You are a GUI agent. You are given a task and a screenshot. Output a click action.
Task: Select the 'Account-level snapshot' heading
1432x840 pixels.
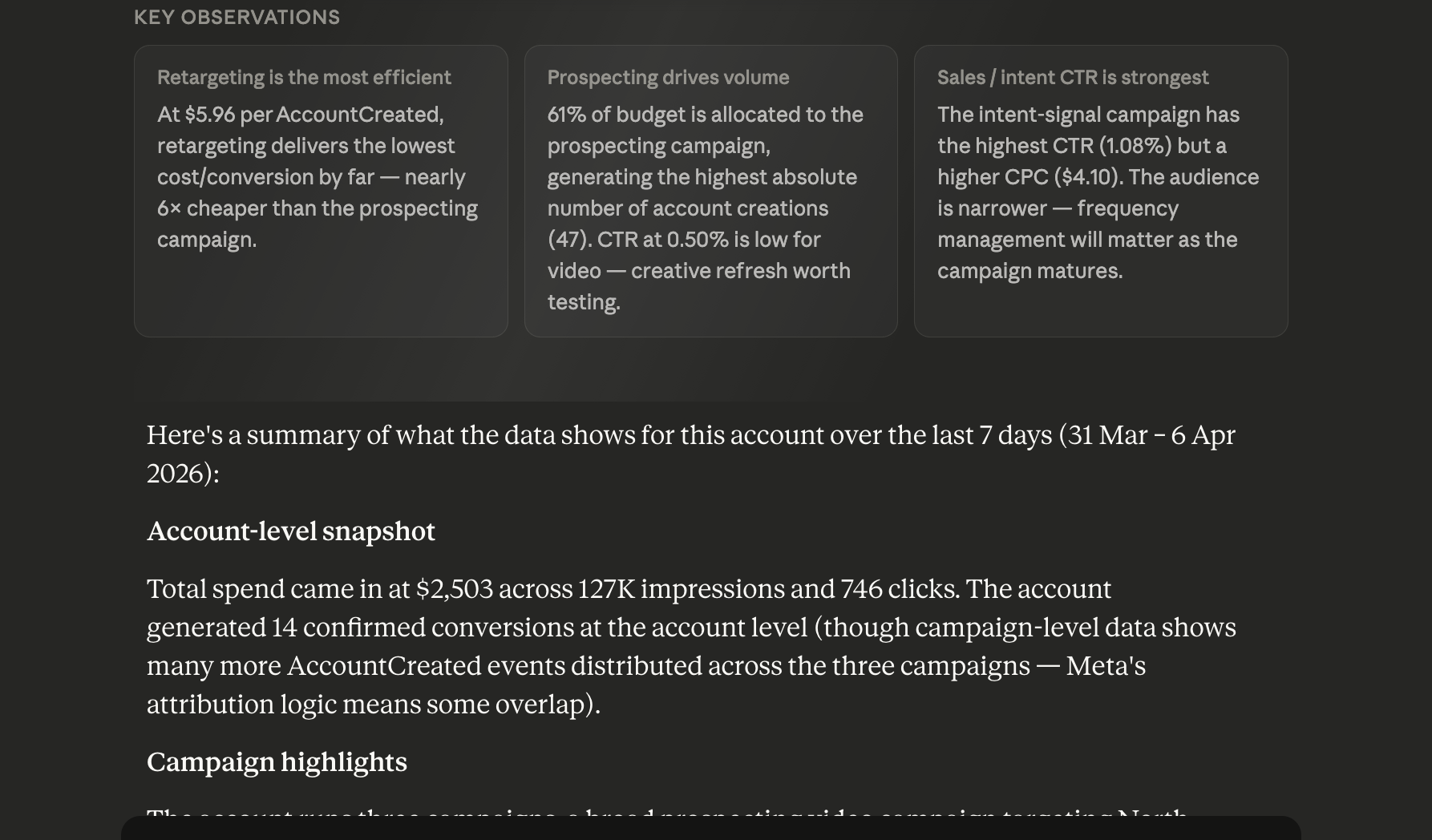pyautogui.click(x=291, y=531)
